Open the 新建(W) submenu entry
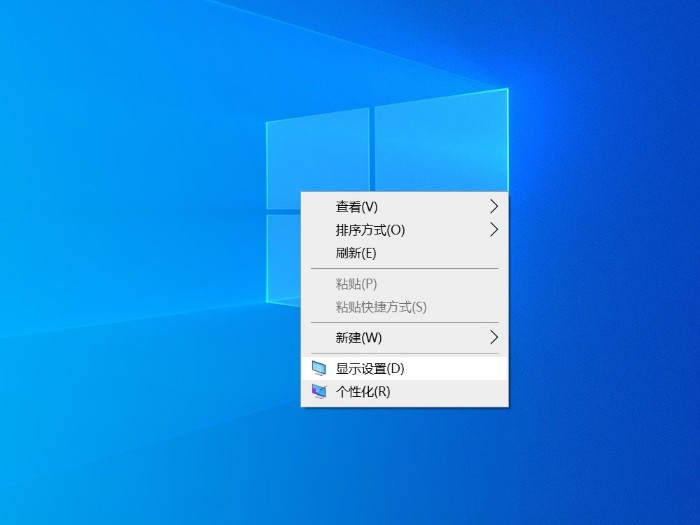The width and height of the screenshot is (700, 525). point(404,338)
